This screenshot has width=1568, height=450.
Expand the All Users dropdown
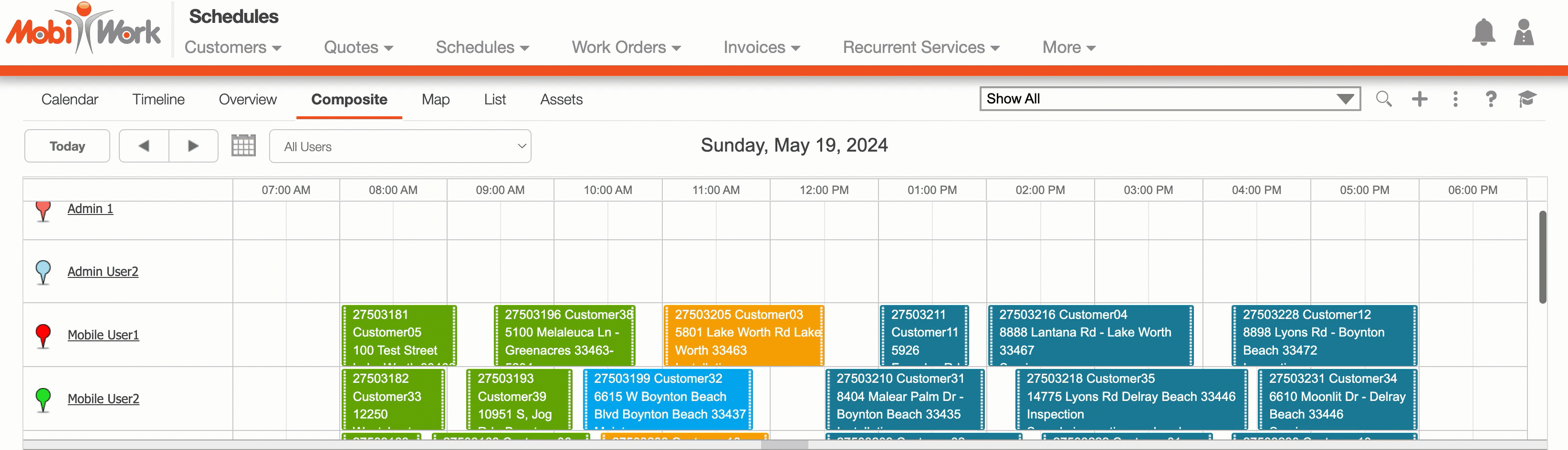[400, 146]
